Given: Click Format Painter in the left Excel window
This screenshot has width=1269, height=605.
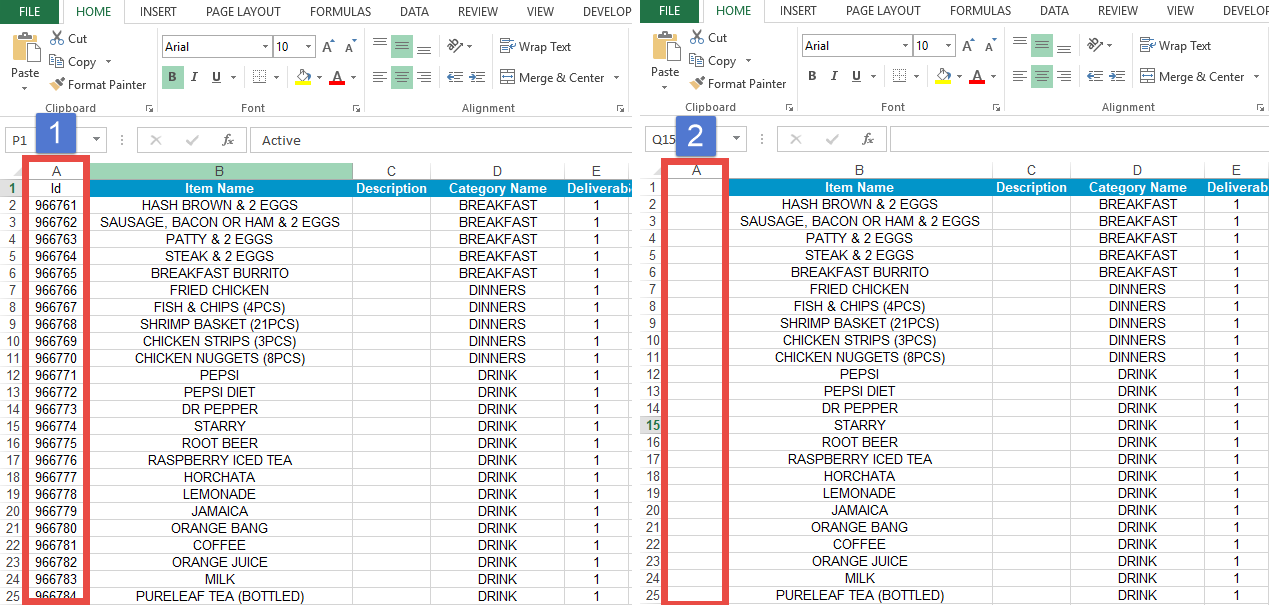Looking at the screenshot, I should 98,85.
